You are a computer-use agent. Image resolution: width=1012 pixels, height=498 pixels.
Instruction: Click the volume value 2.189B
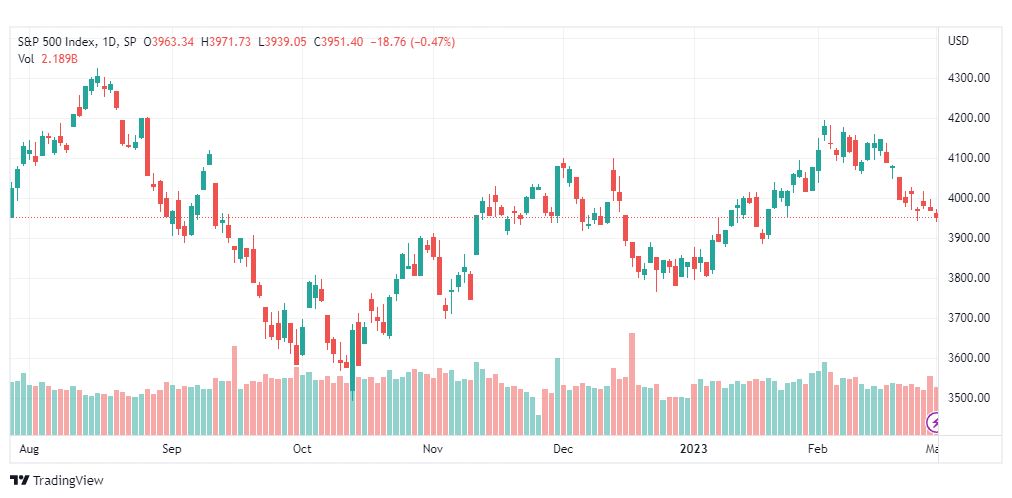(x=59, y=59)
